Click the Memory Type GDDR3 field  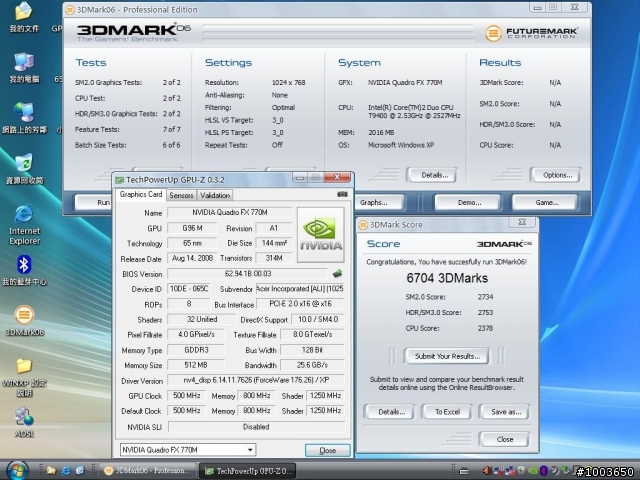click(x=196, y=350)
